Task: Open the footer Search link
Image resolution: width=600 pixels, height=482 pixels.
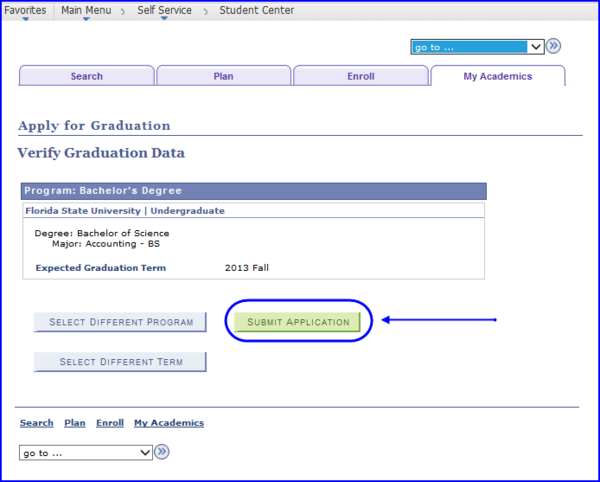Action: 37,423
